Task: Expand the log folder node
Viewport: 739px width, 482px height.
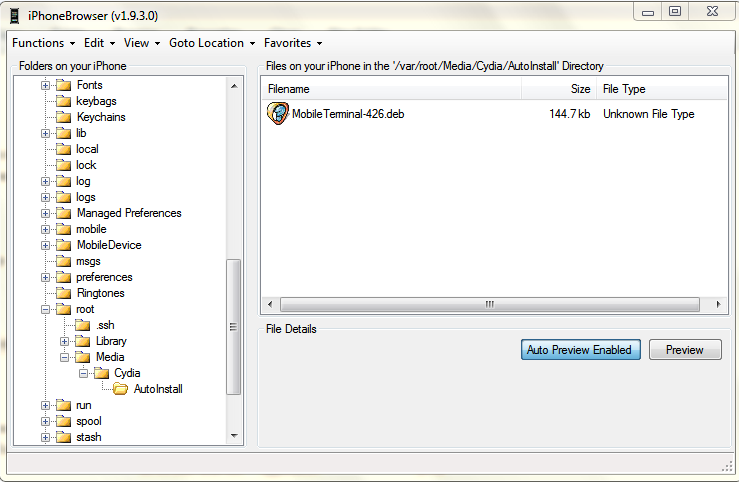Action: 45,182
